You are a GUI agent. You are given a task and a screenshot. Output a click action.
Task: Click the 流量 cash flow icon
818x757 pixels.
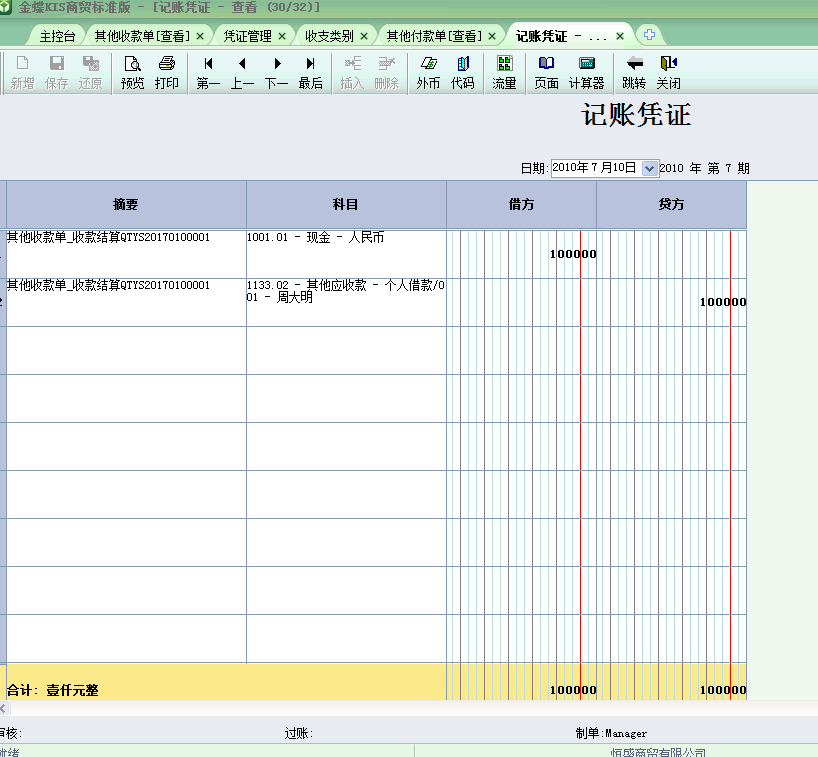click(x=504, y=73)
